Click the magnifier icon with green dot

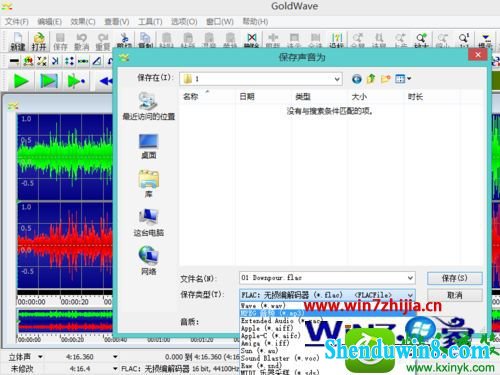[421, 39]
